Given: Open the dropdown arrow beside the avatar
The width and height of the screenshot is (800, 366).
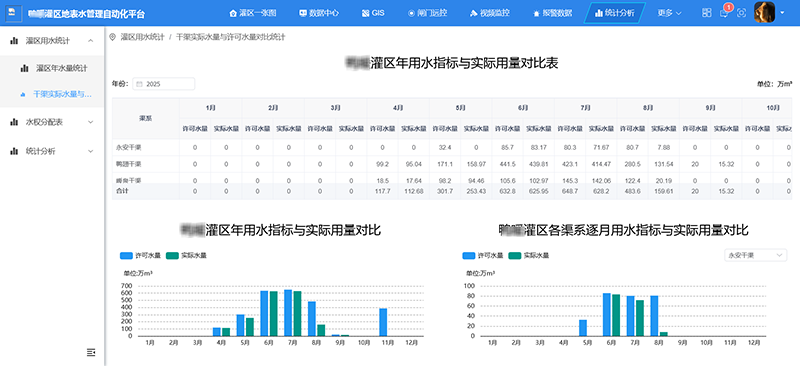Looking at the screenshot, I should pos(783,13).
